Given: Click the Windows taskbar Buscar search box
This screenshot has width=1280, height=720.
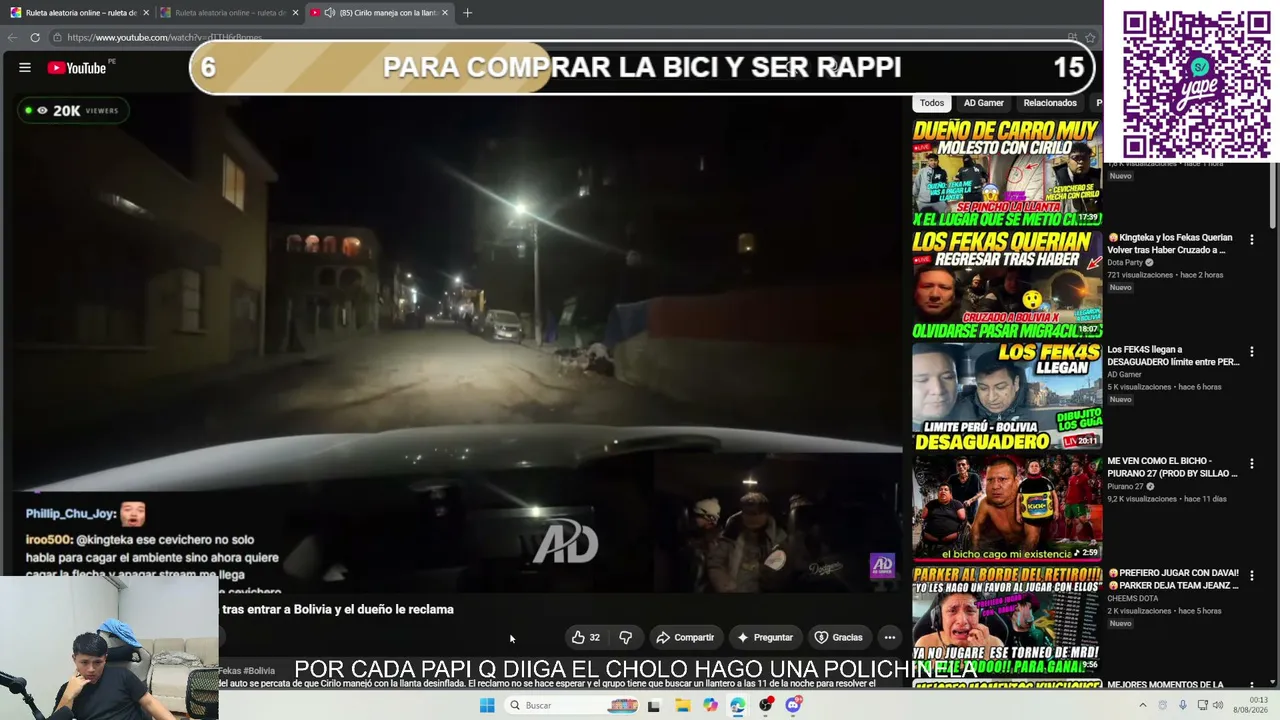Looking at the screenshot, I should (x=570, y=705).
